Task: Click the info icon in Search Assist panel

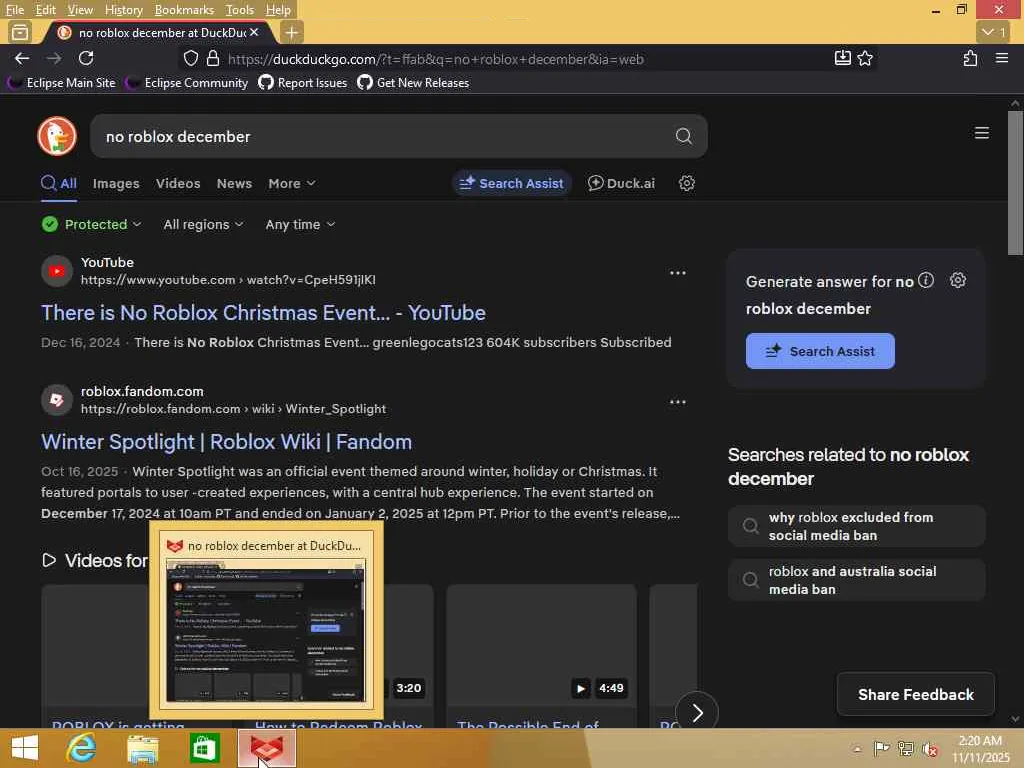Action: [x=926, y=281]
